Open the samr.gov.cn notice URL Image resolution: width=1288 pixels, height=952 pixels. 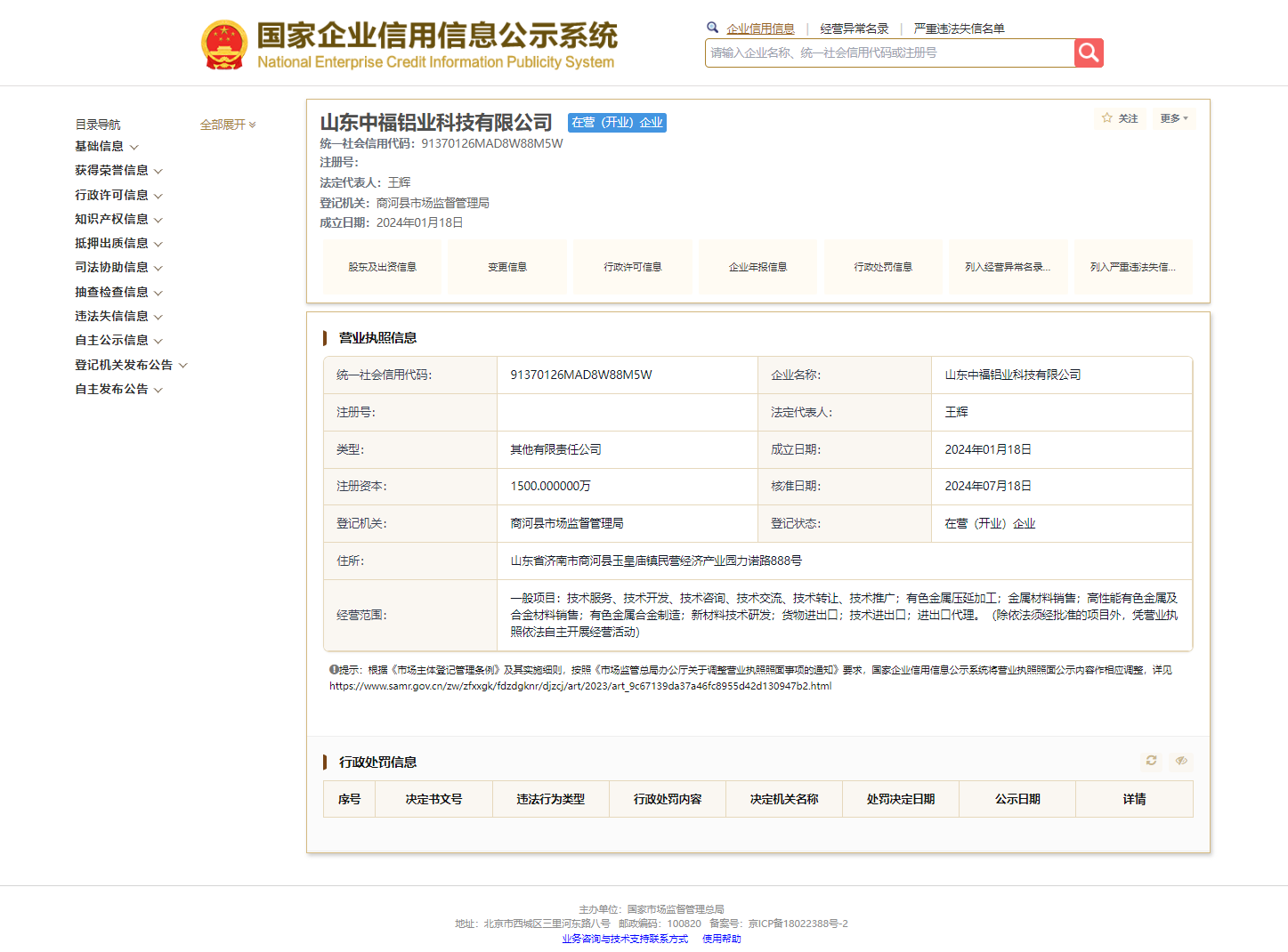(x=580, y=686)
